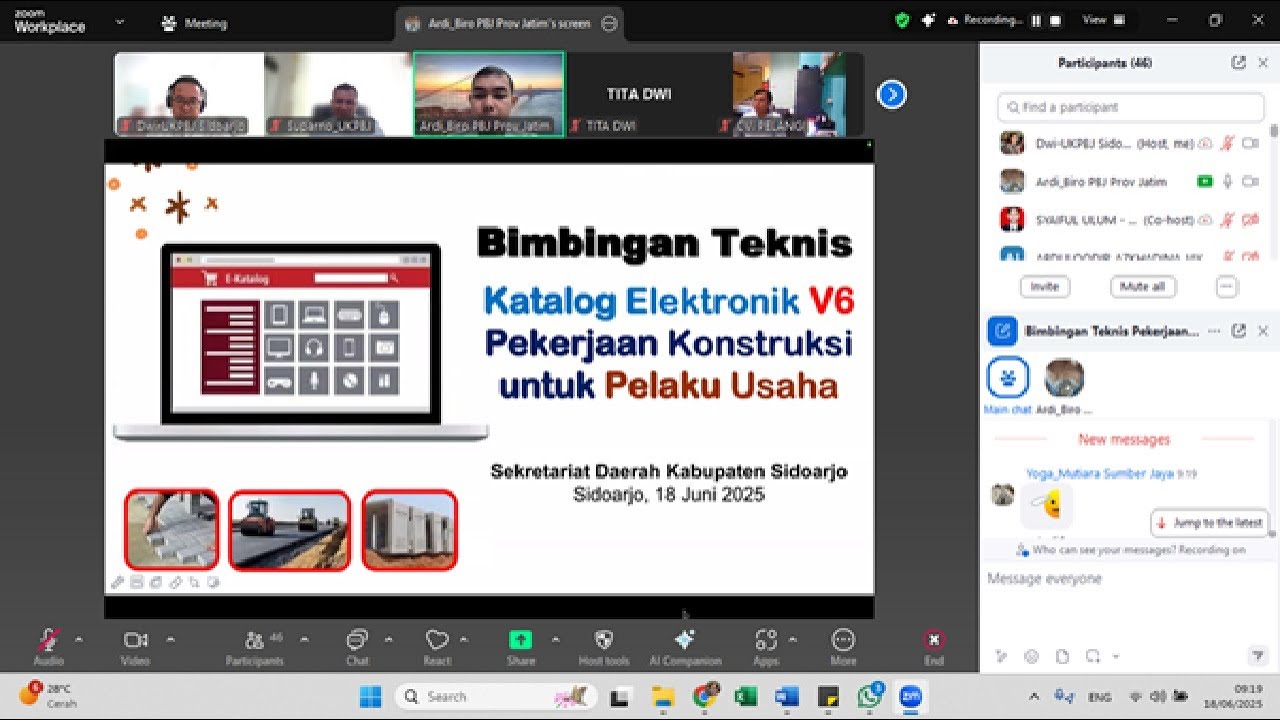Open the Chat icon in toolbar

(x=357, y=640)
